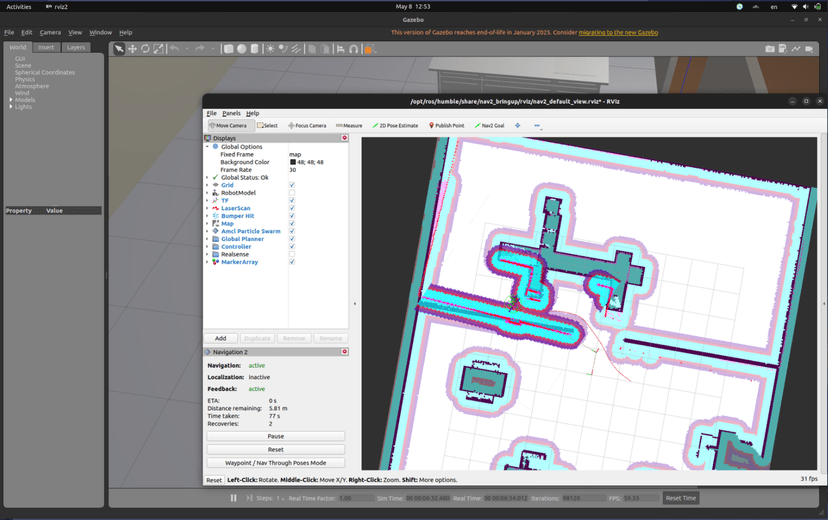Click the Gazebo snap magnet icon
828x520 pixels.
pos(354,49)
